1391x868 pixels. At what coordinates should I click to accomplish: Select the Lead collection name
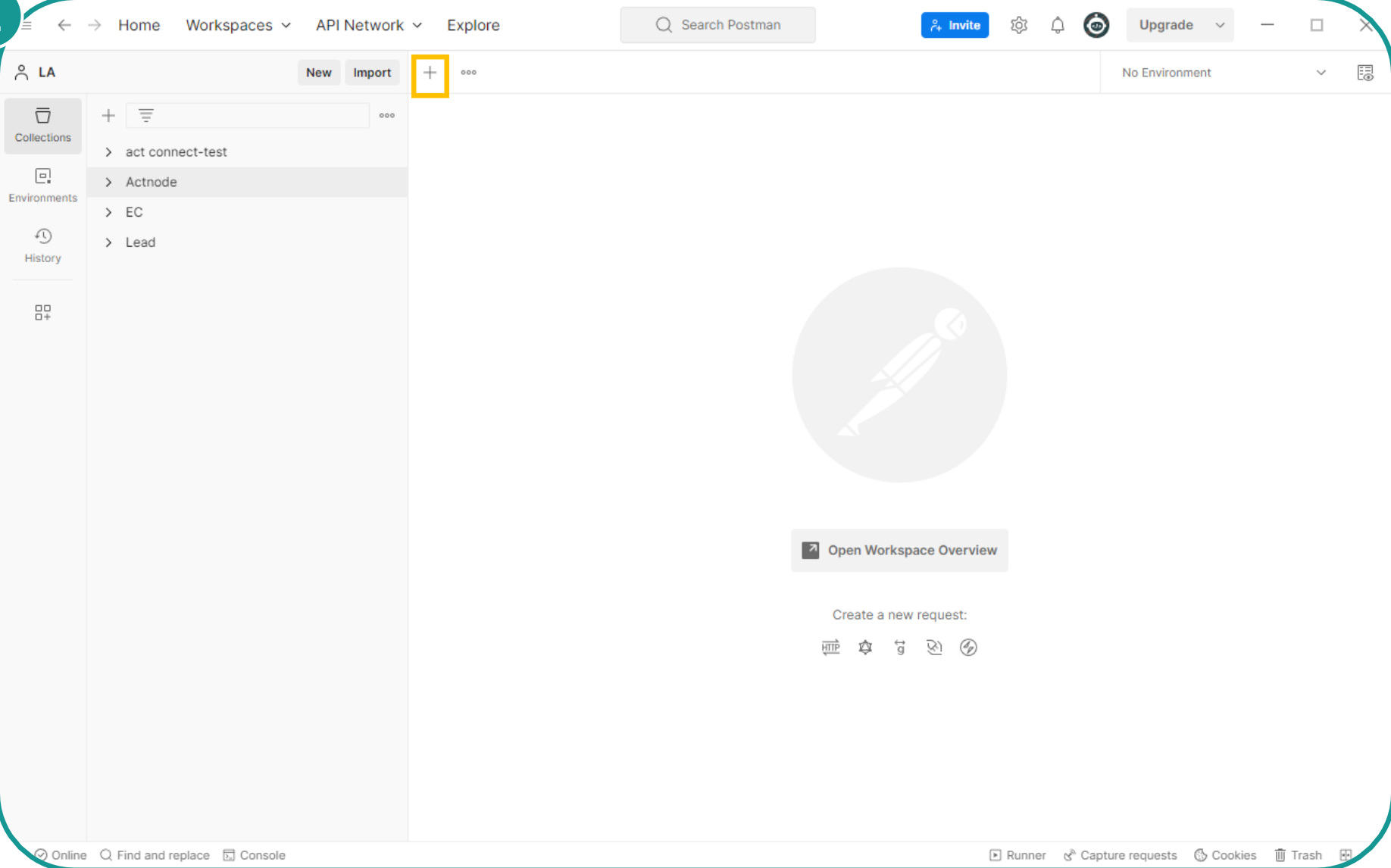coord(140,242)
